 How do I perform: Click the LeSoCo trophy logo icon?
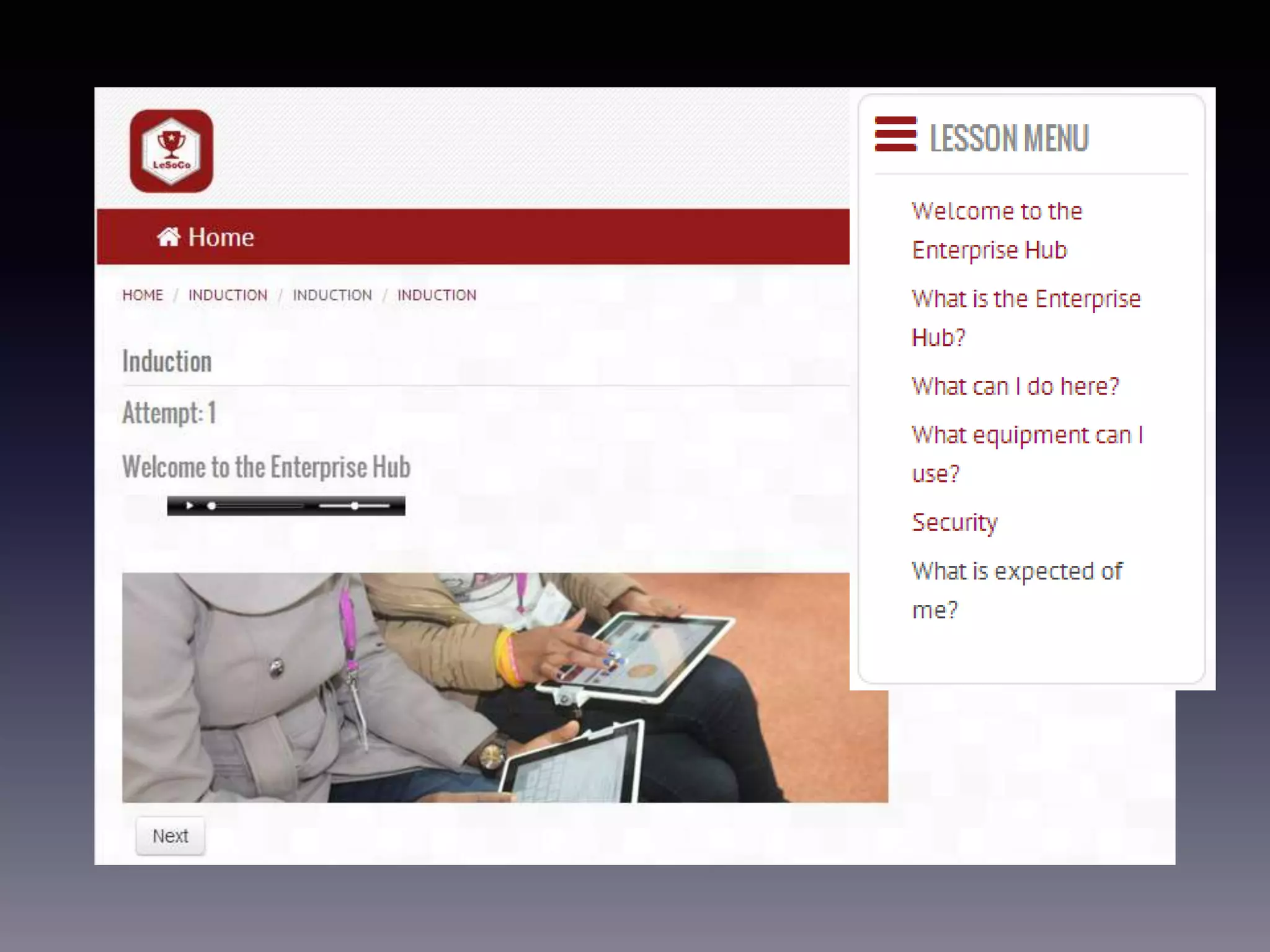[171, 151]
